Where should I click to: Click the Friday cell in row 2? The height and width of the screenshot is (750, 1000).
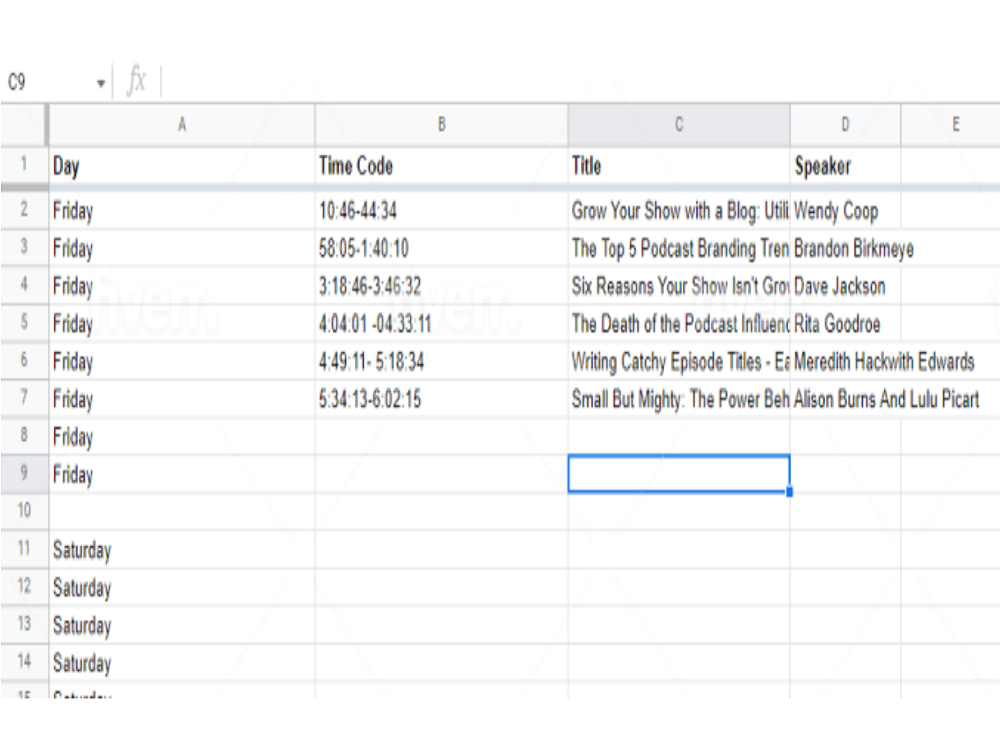click(x=182, y=210)
